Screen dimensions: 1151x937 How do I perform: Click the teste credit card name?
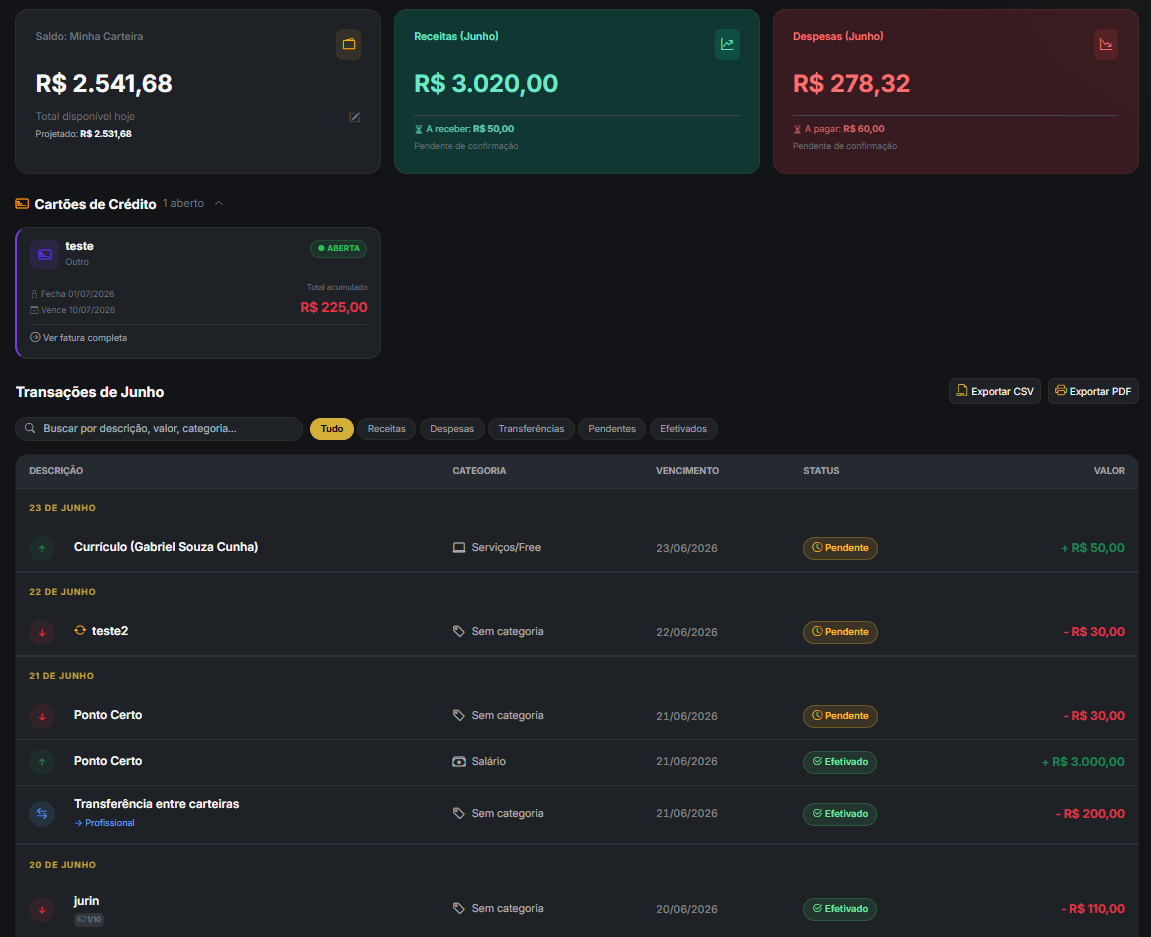point(79,246)
